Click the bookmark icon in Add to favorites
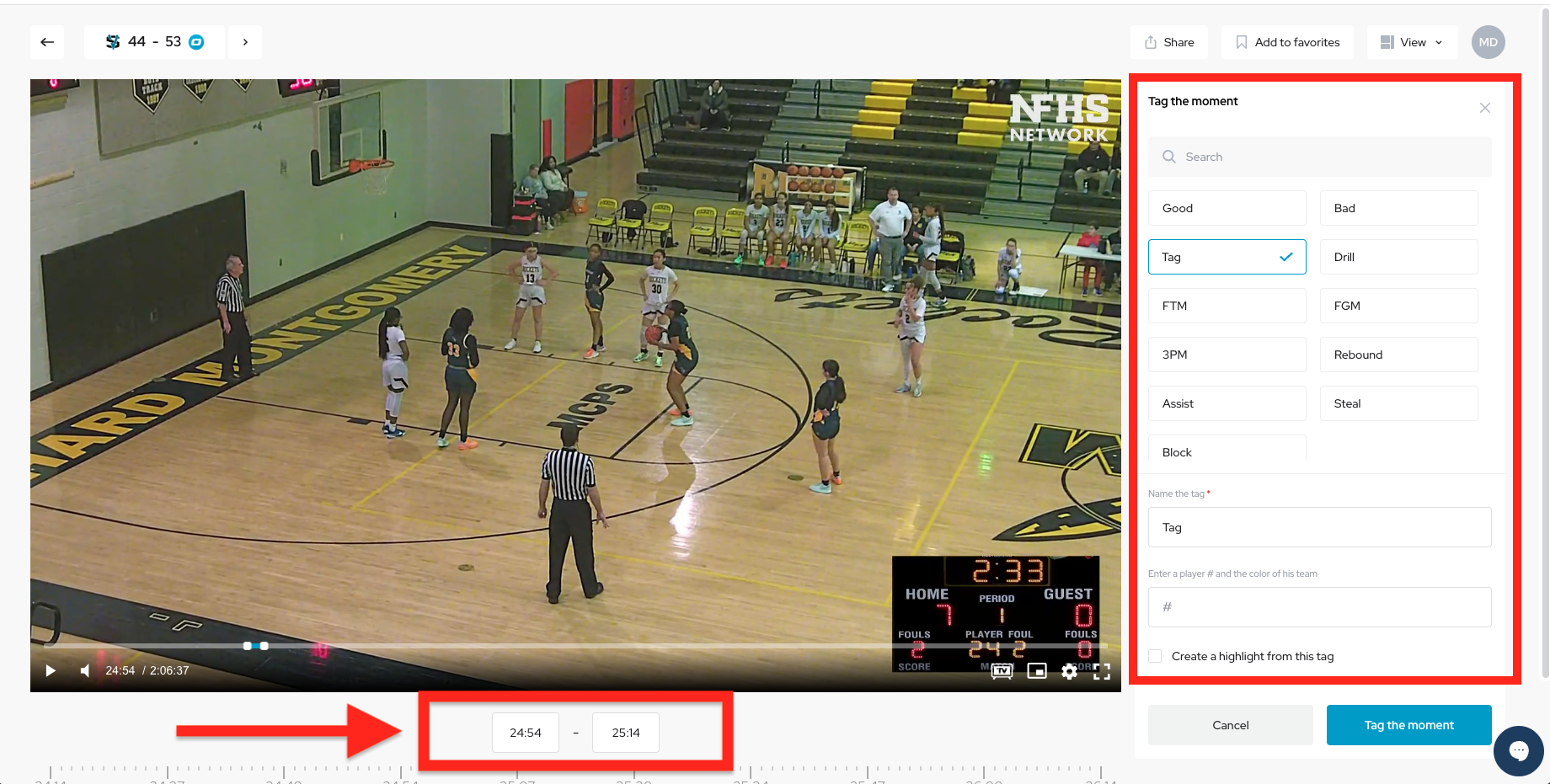The height and width of the screenshot is (784, 1550). [x=1241, y=42]
